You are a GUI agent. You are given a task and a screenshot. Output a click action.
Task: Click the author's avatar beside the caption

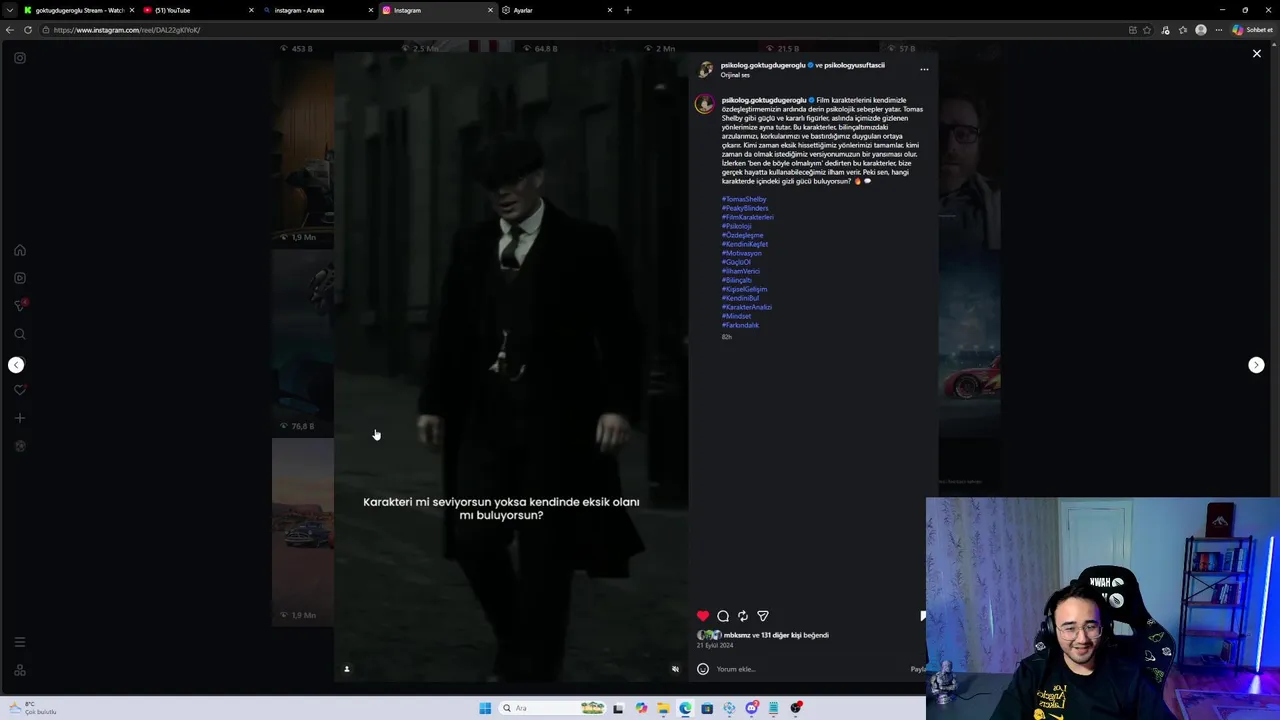(x=705, y=104)
